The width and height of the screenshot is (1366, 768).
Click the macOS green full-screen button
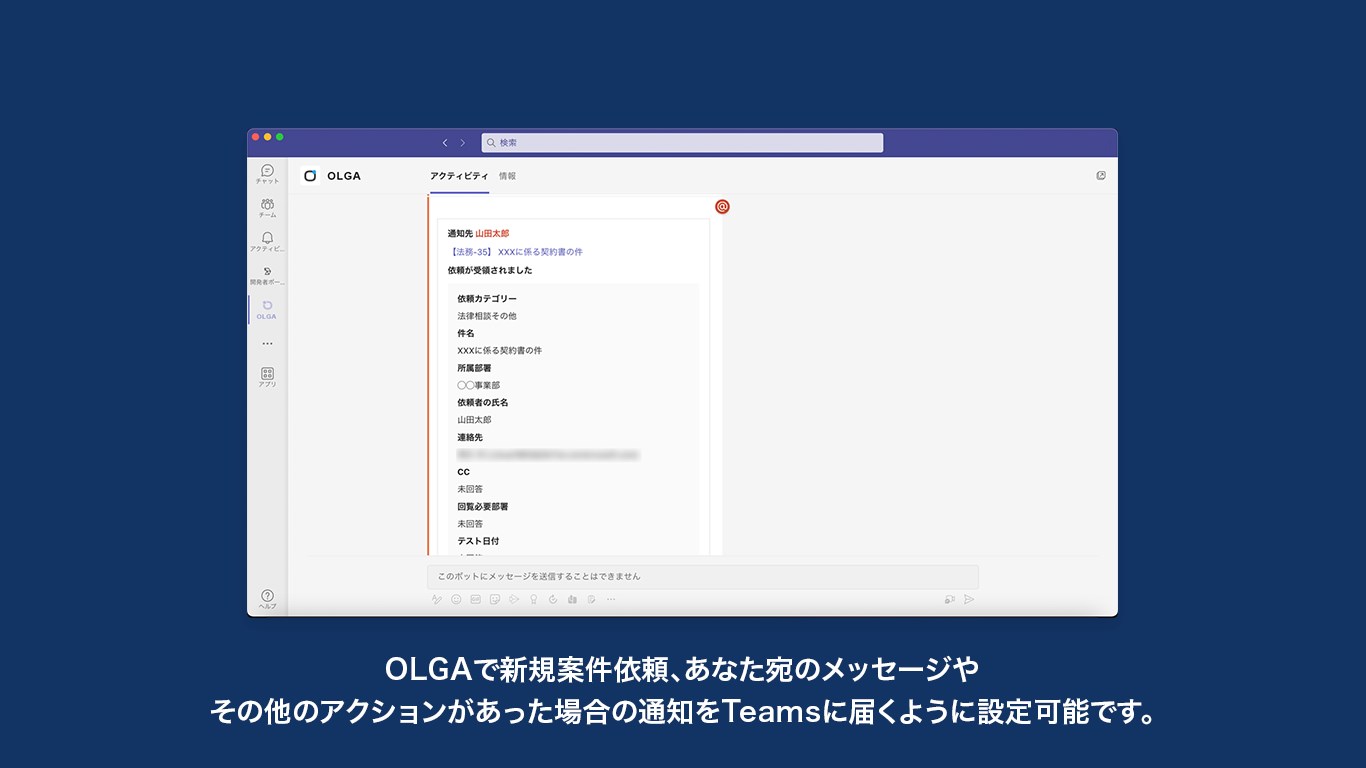(280, 137)
